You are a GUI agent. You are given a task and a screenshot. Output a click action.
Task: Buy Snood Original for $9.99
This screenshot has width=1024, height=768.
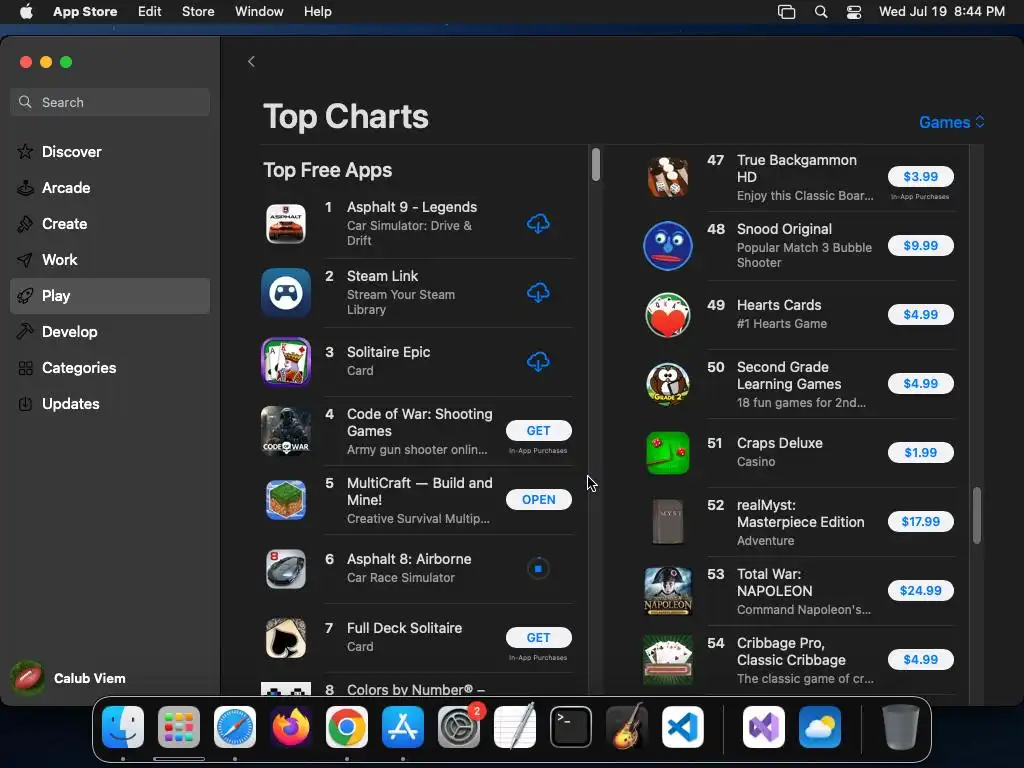point(920,246)
